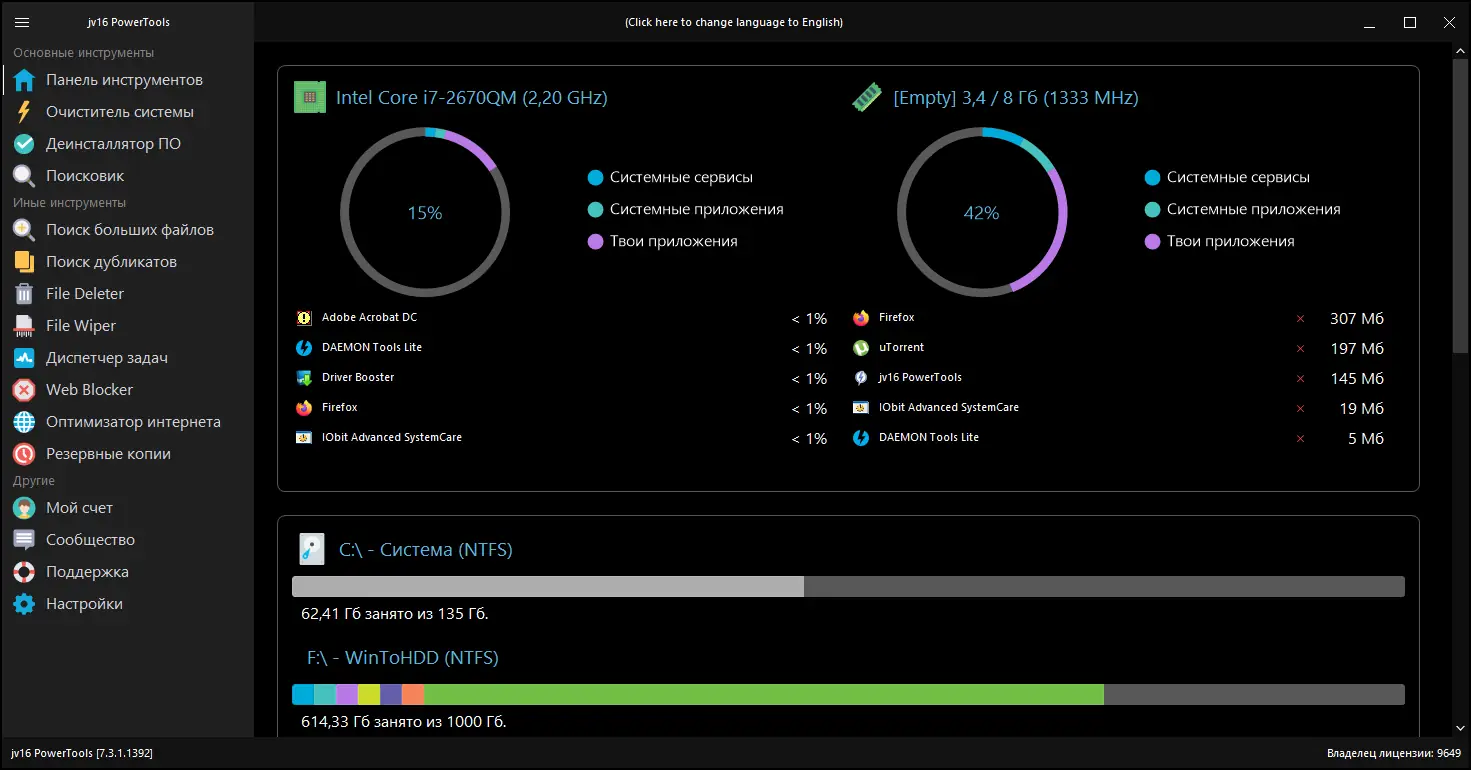Terminate jv16 PowerTools with its red X
1471x770 pixels.
pyautogui.click(x=1301, y=379)
